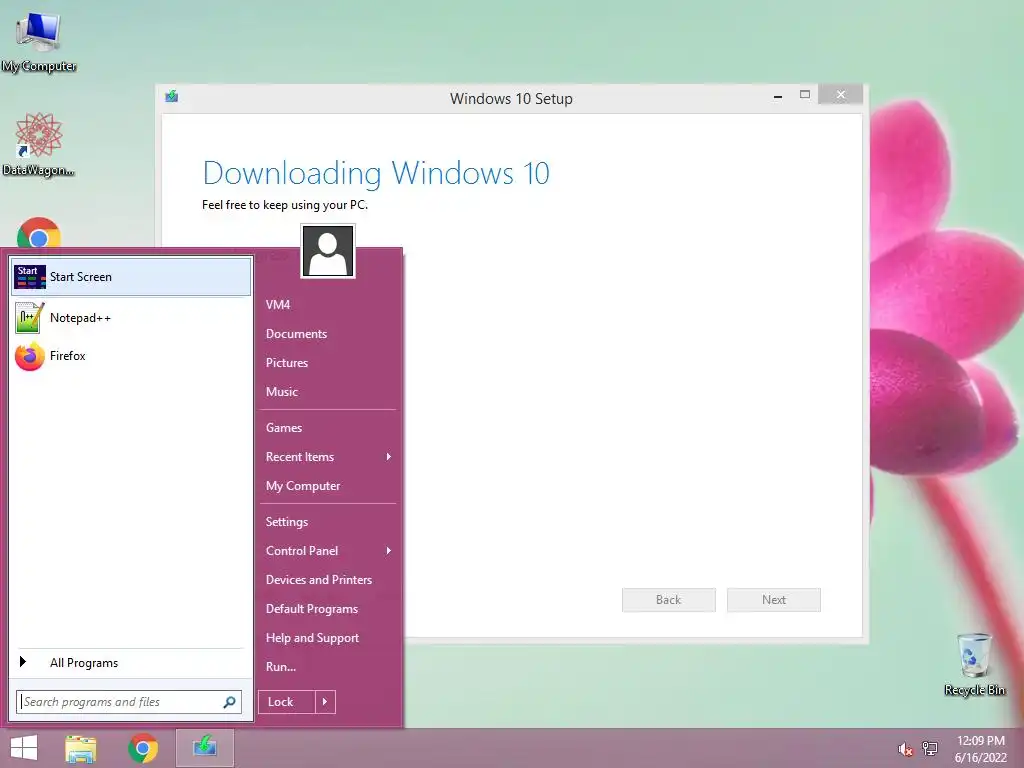Open Recent Items entry
This screenshot has height=768, width=1024.
pos(327,457)
